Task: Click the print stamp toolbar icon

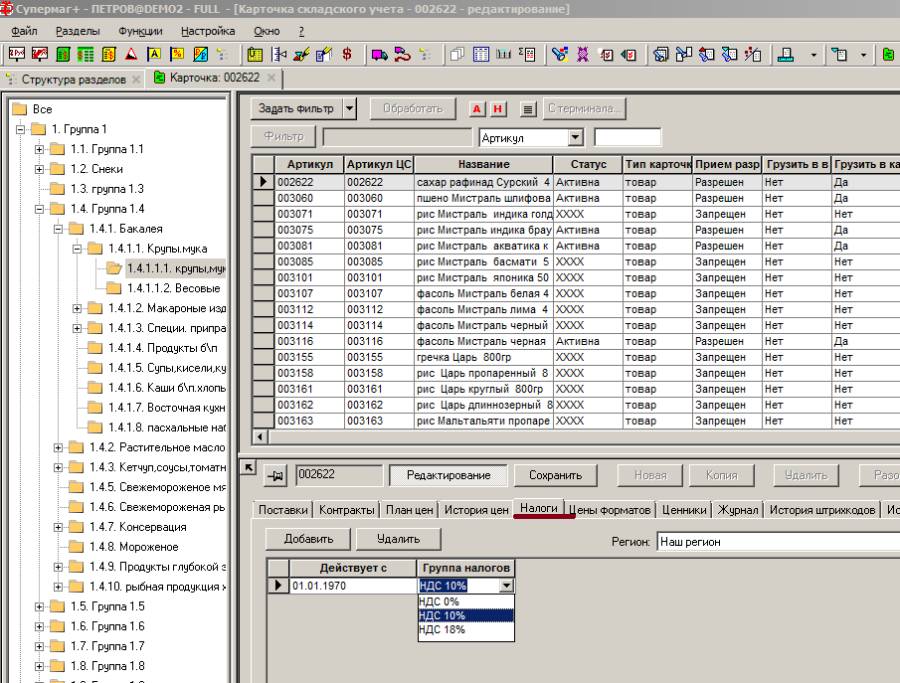Action: pos(785,55)
